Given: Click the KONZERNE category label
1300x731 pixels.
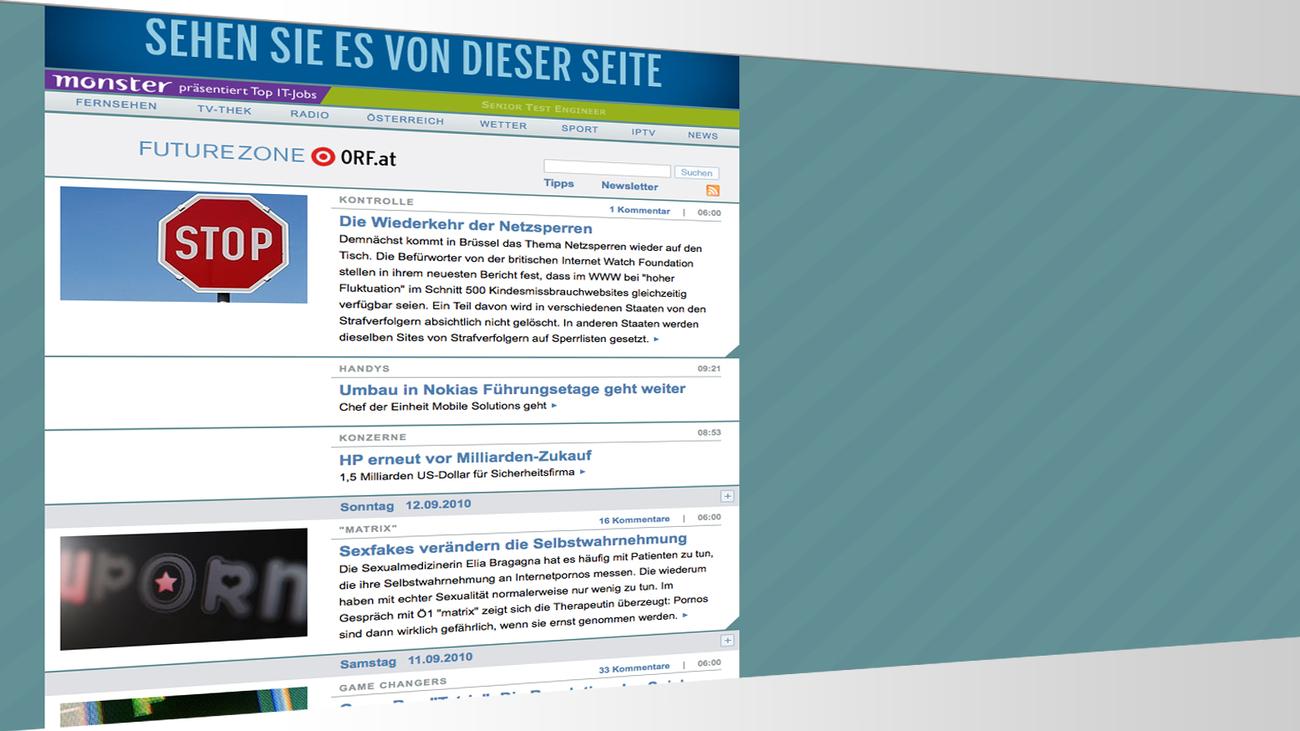Looking at the screenshot, I should pos(373,437).
